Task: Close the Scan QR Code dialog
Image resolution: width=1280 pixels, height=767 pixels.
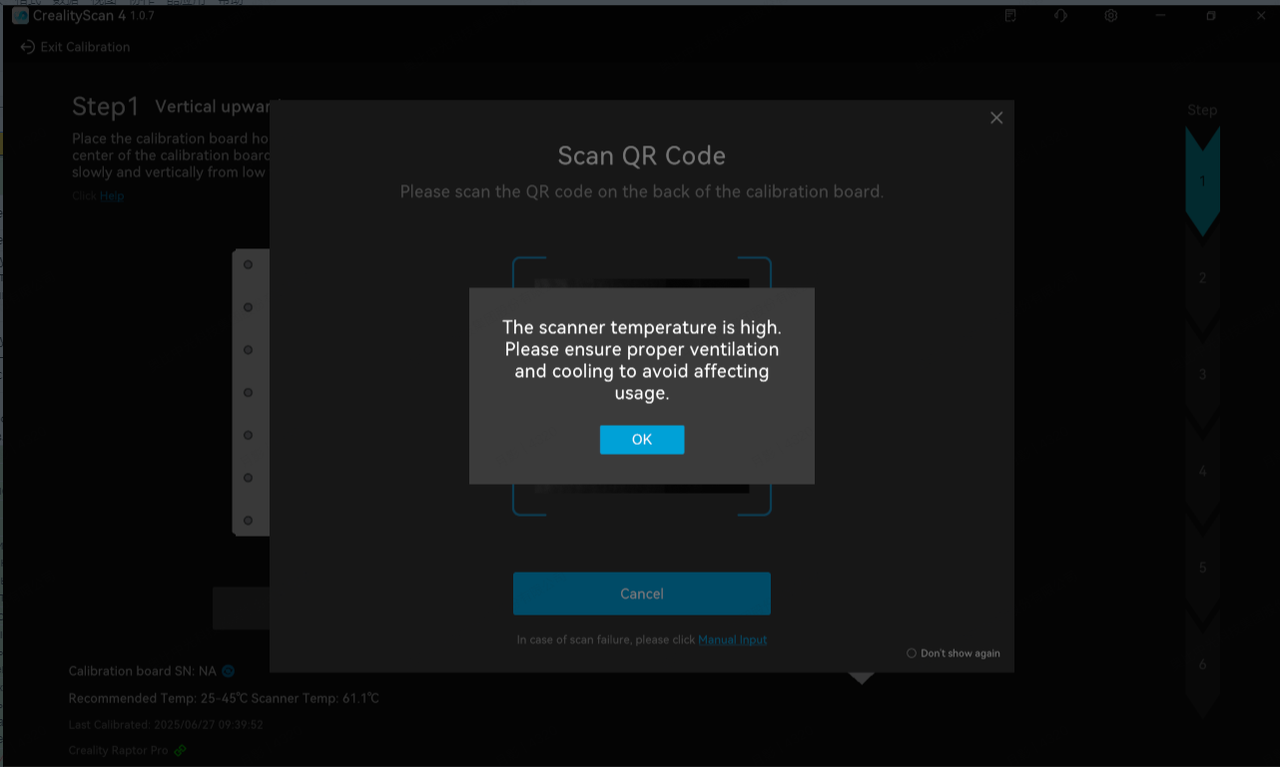Action: (x=996, y=118)
